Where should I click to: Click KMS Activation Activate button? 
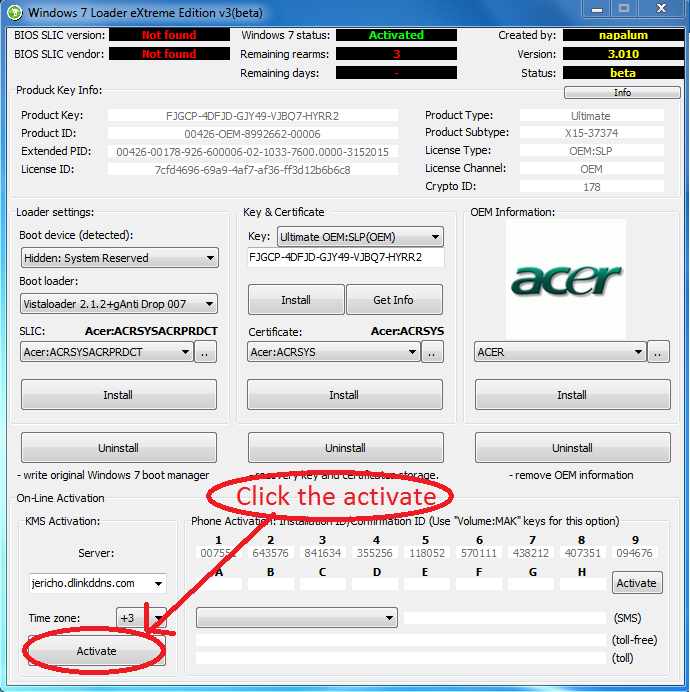[x=97, y=651]
